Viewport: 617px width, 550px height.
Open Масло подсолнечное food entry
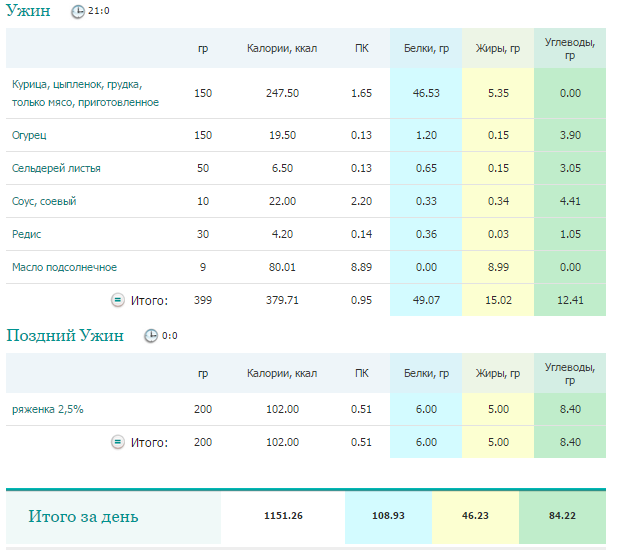65,268
